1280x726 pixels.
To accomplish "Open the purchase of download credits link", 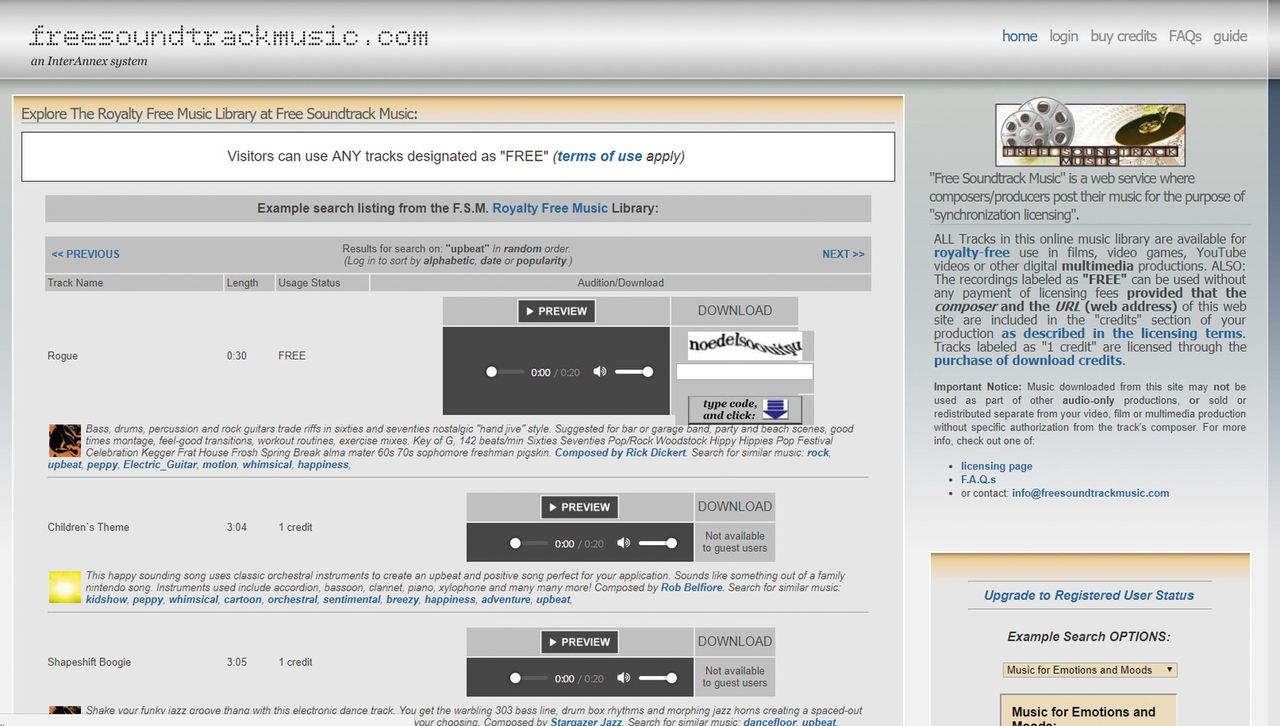I will pos(1028,360).
